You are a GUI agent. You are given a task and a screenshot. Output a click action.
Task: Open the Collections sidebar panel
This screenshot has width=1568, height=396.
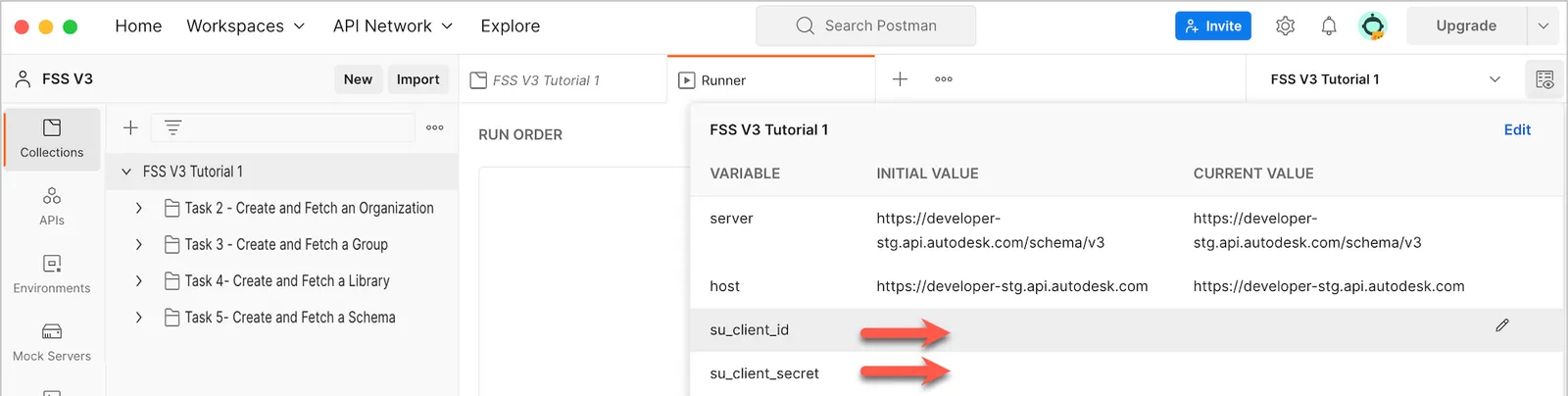point(52,139)
